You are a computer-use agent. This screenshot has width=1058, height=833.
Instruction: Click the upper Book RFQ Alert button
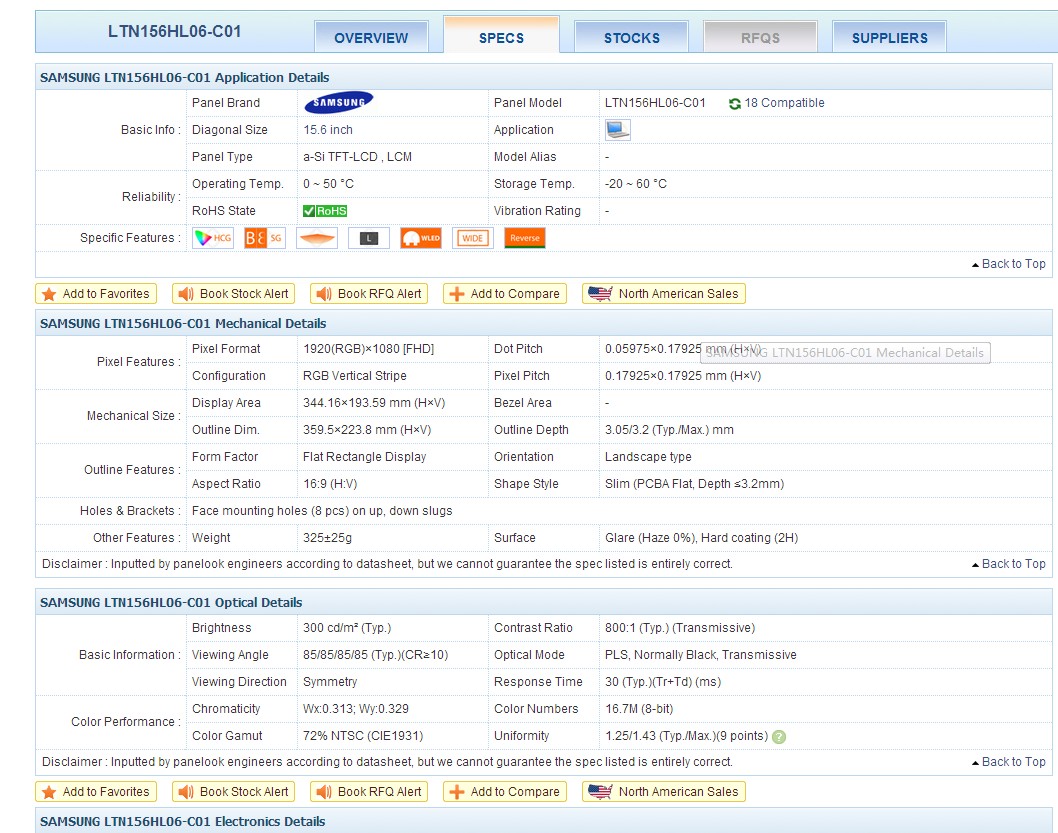coord(369,293)
